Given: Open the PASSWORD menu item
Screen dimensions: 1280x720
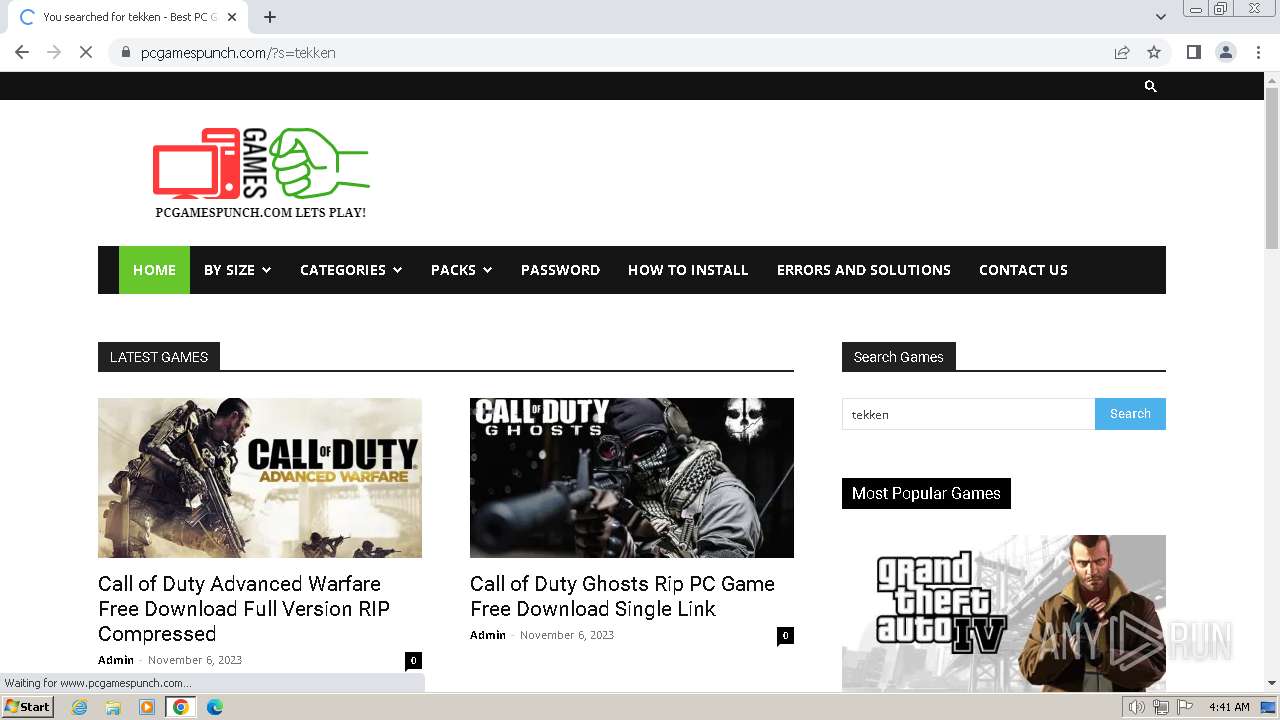Looking at the screenshot, I should click(x=560, y=270).
